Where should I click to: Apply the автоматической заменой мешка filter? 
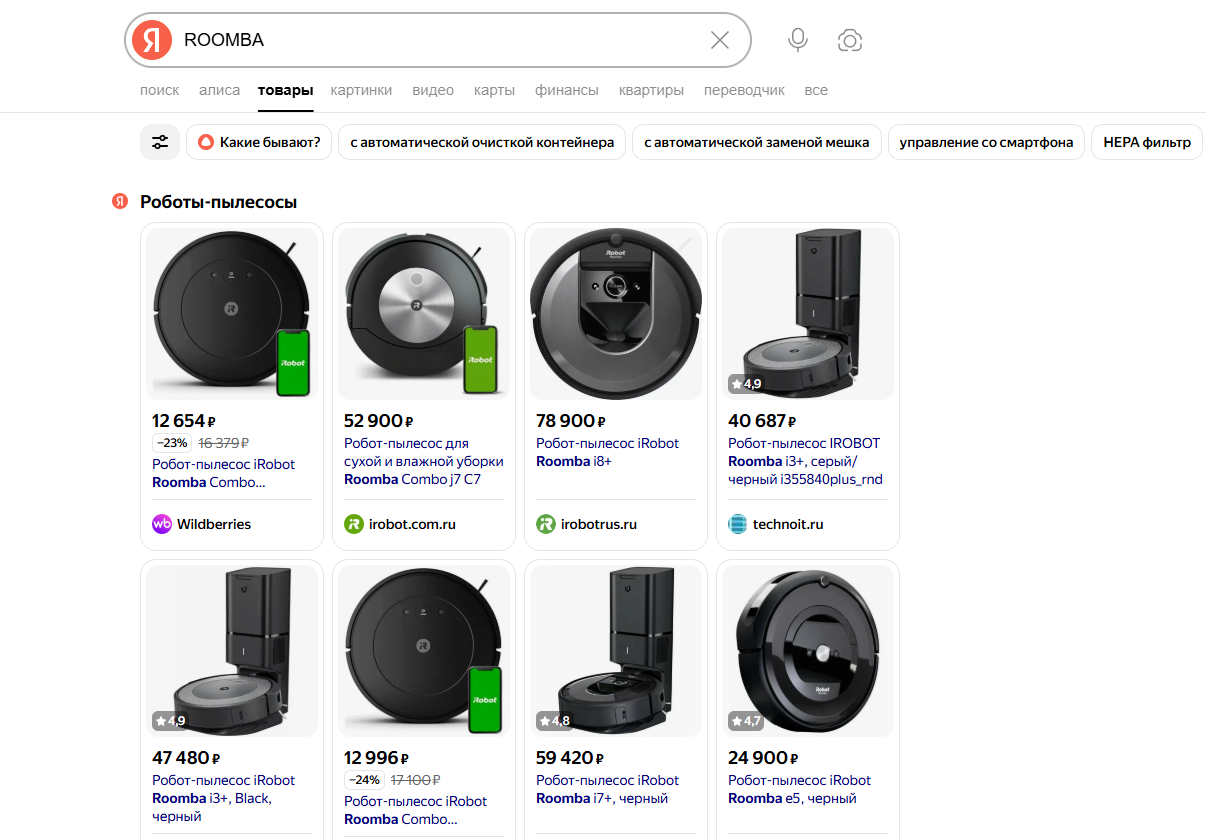click(757, 142)
